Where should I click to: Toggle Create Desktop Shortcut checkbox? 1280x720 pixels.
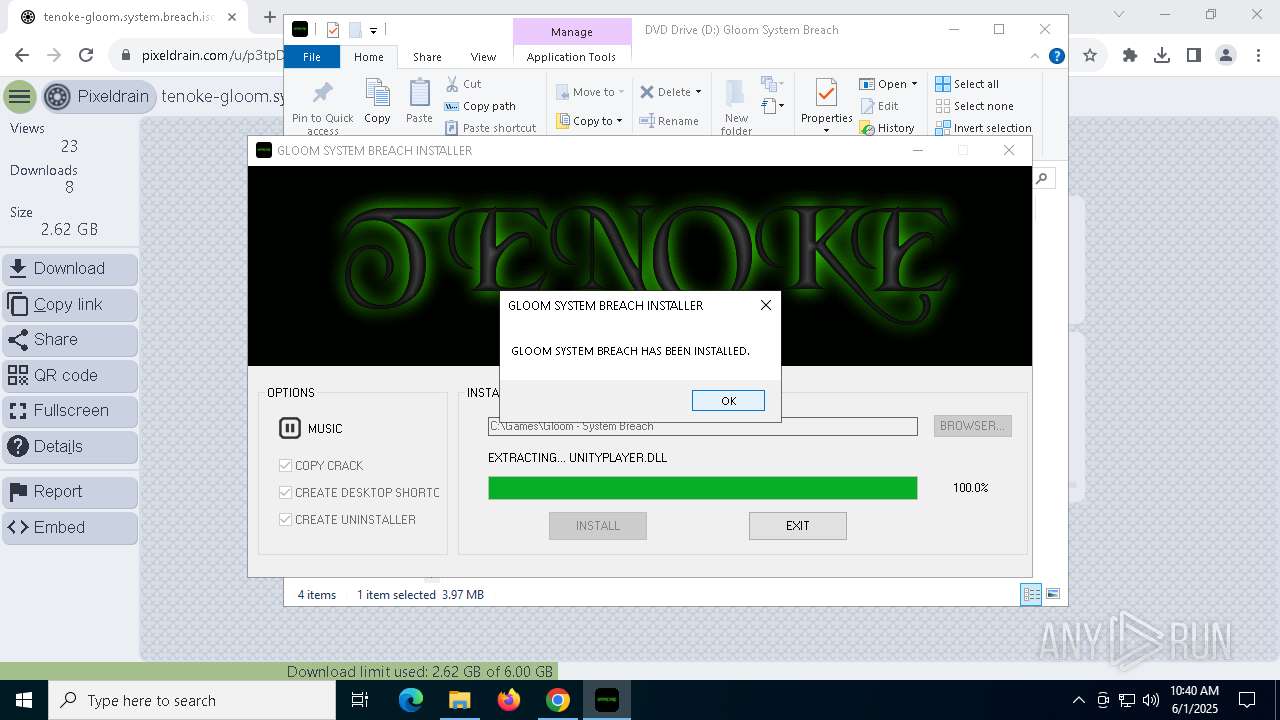click(x=285, y=492)
